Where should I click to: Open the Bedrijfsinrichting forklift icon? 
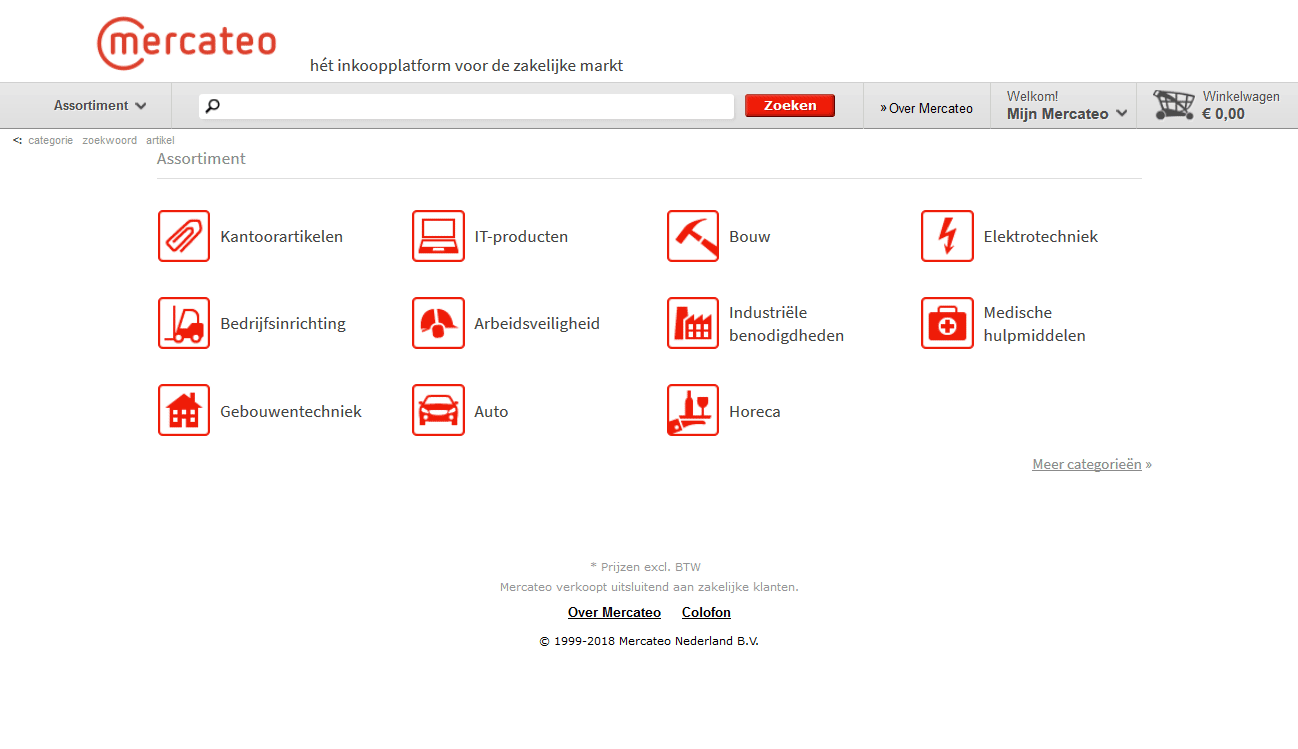(184, 323)
